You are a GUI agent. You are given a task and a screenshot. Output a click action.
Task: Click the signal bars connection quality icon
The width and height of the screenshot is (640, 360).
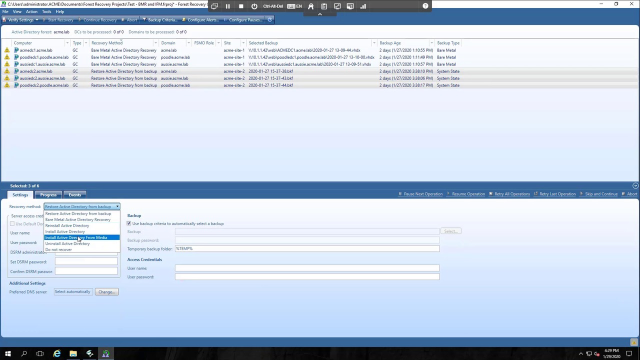363,6
